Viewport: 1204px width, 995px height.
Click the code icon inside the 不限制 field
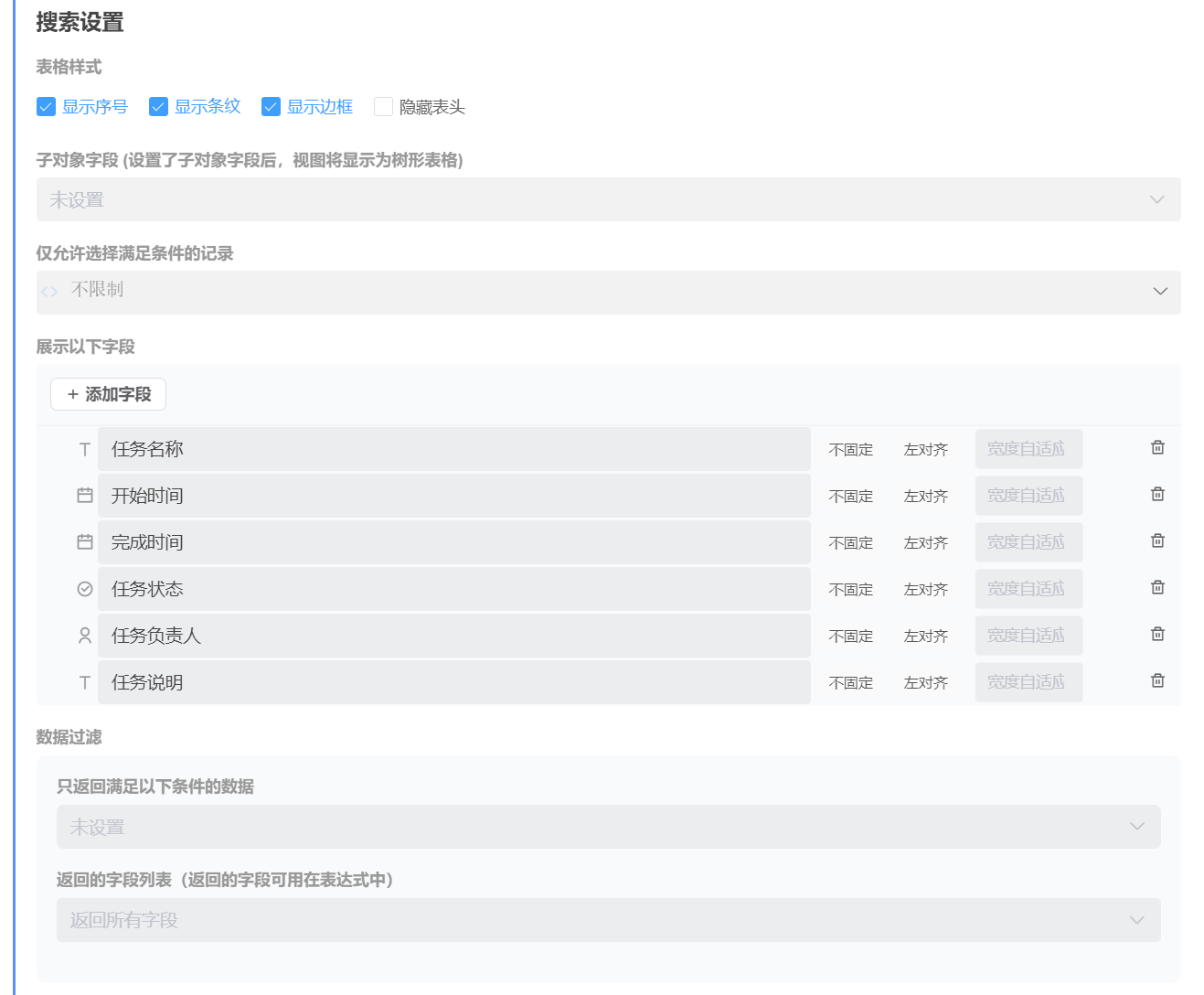point(50,292)
